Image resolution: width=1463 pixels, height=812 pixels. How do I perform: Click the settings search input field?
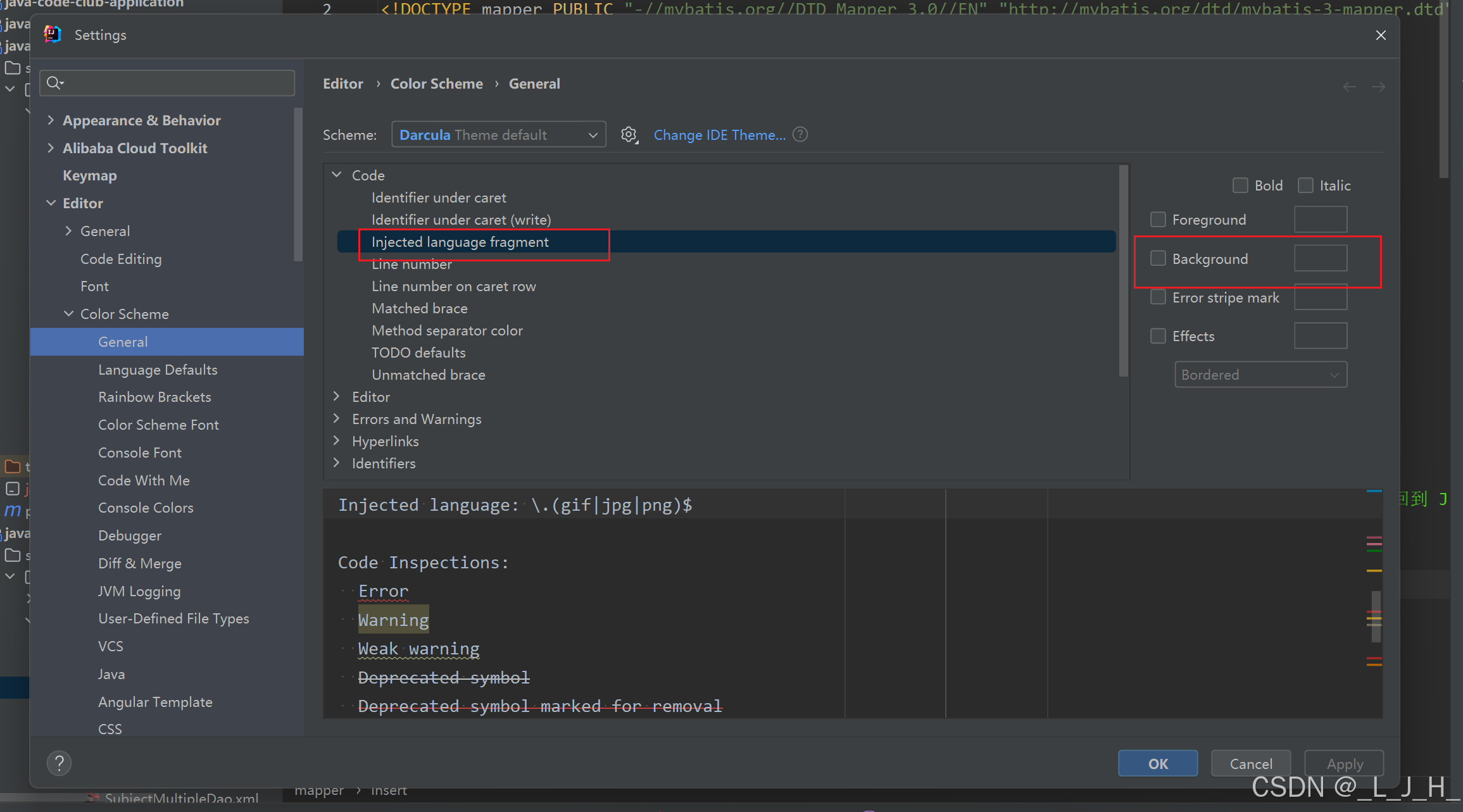click(177, 83)
